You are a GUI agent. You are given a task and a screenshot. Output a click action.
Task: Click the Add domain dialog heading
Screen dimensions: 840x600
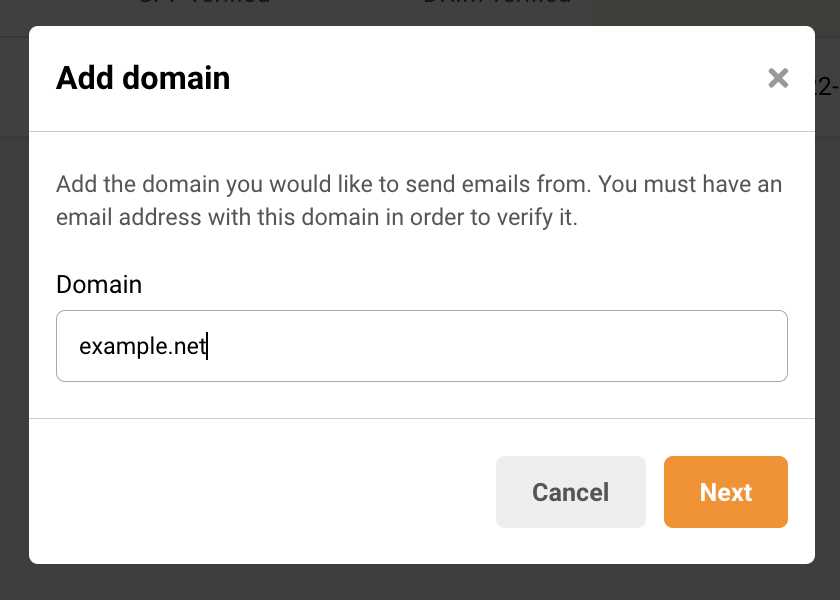(143, 78)
